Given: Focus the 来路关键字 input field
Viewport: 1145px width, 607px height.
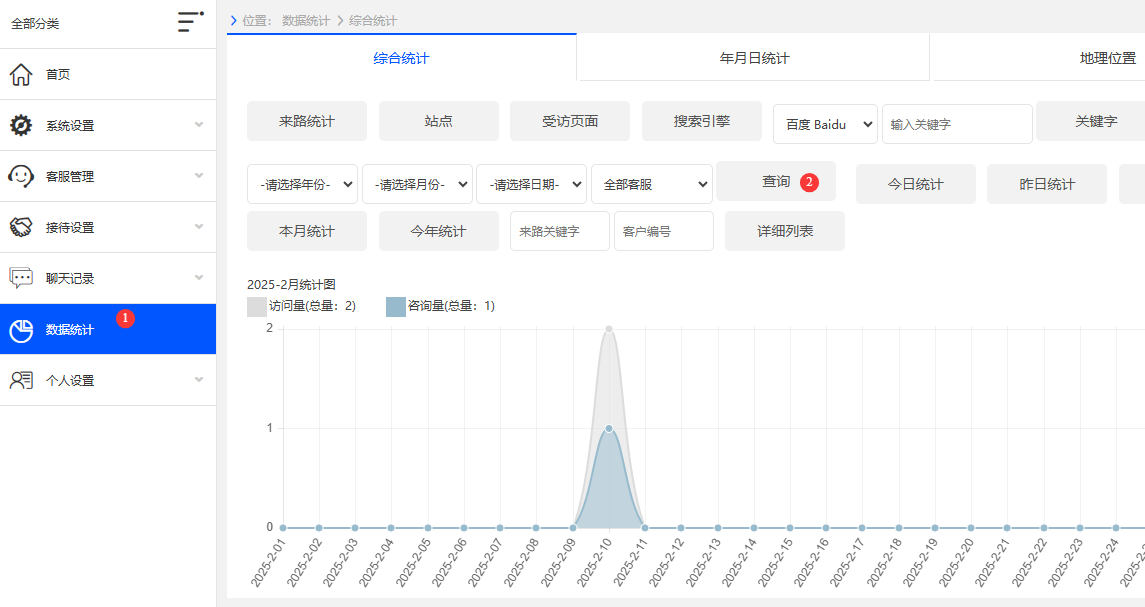Looking at the screenshot, I should pyautogui.click(x=560, y=231).
